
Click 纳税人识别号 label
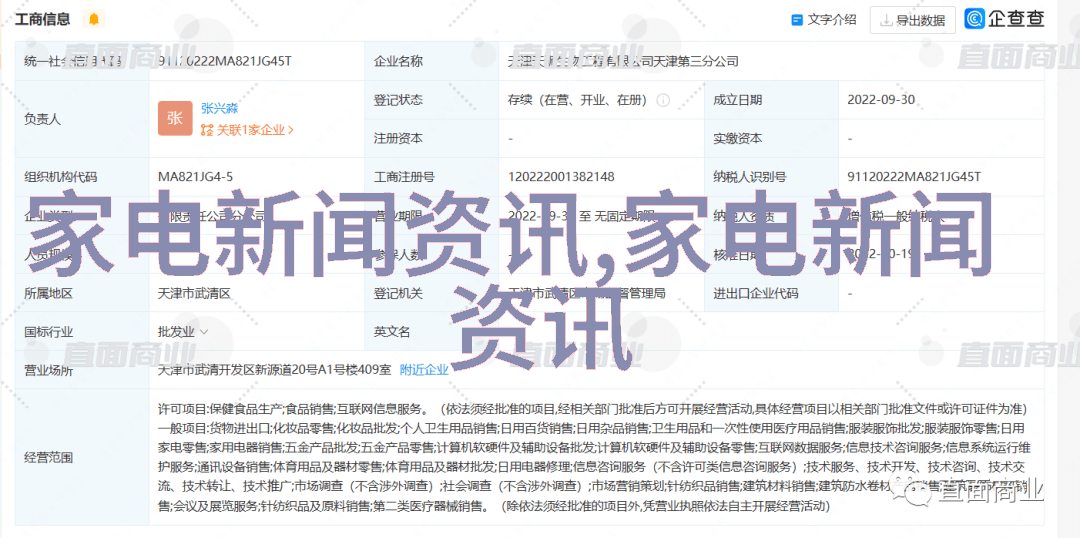tap(749, 176)
